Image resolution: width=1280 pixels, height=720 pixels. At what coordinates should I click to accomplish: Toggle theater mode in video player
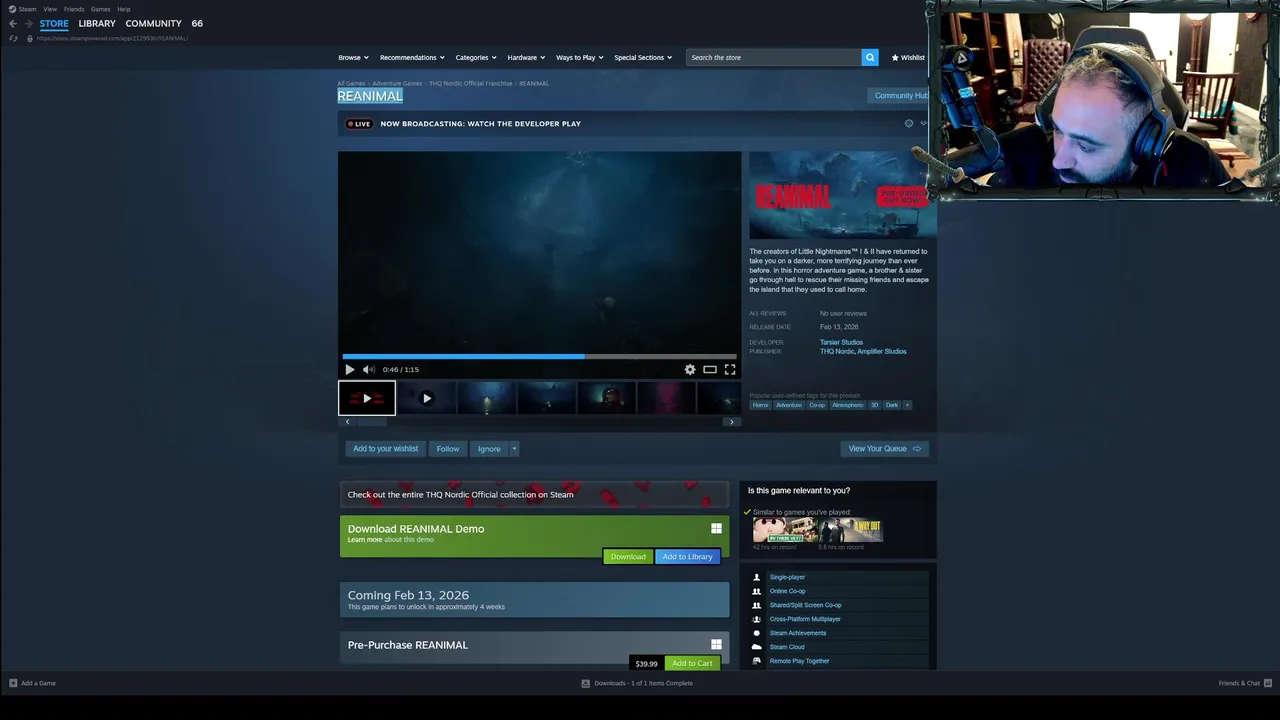[710, 369]
